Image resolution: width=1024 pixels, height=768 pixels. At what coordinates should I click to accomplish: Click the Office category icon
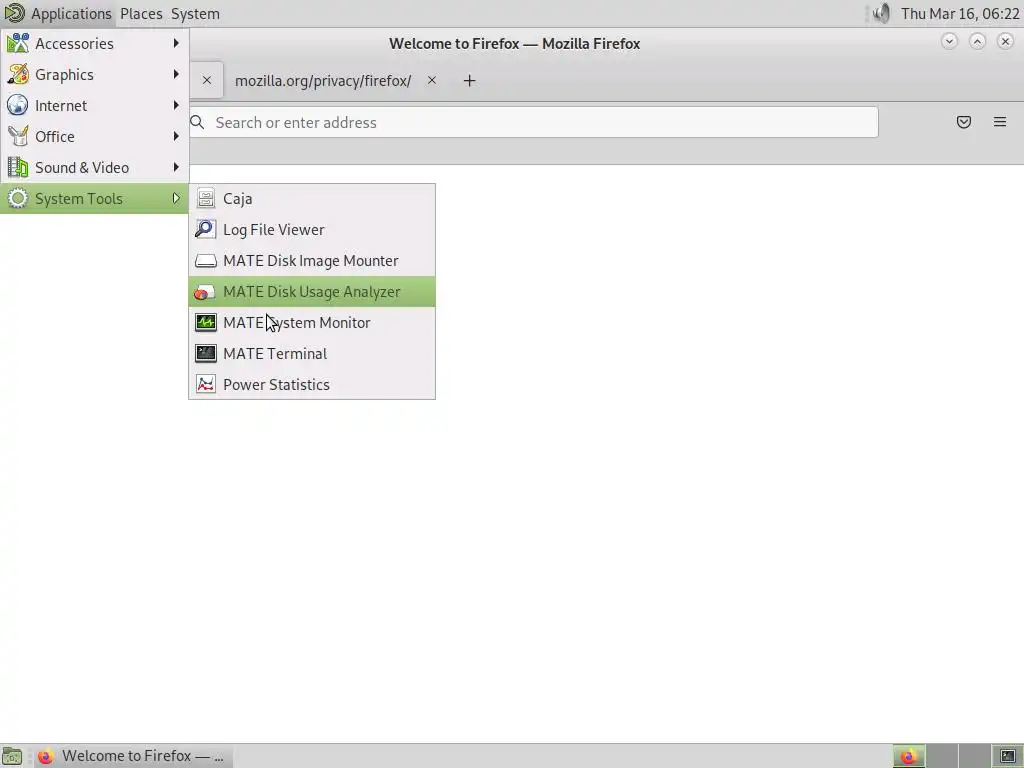pyautogui.click(x=18, y=136)
